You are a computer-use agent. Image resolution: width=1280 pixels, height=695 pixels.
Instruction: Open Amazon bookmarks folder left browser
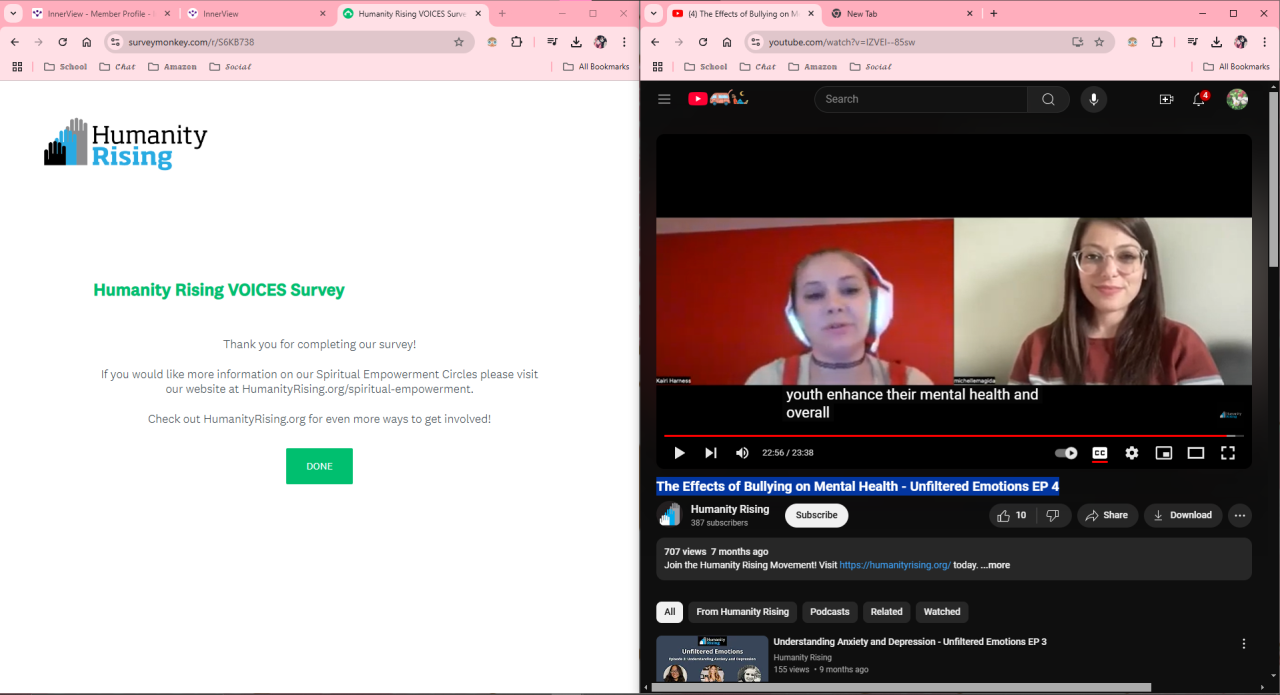pos(172,67)
